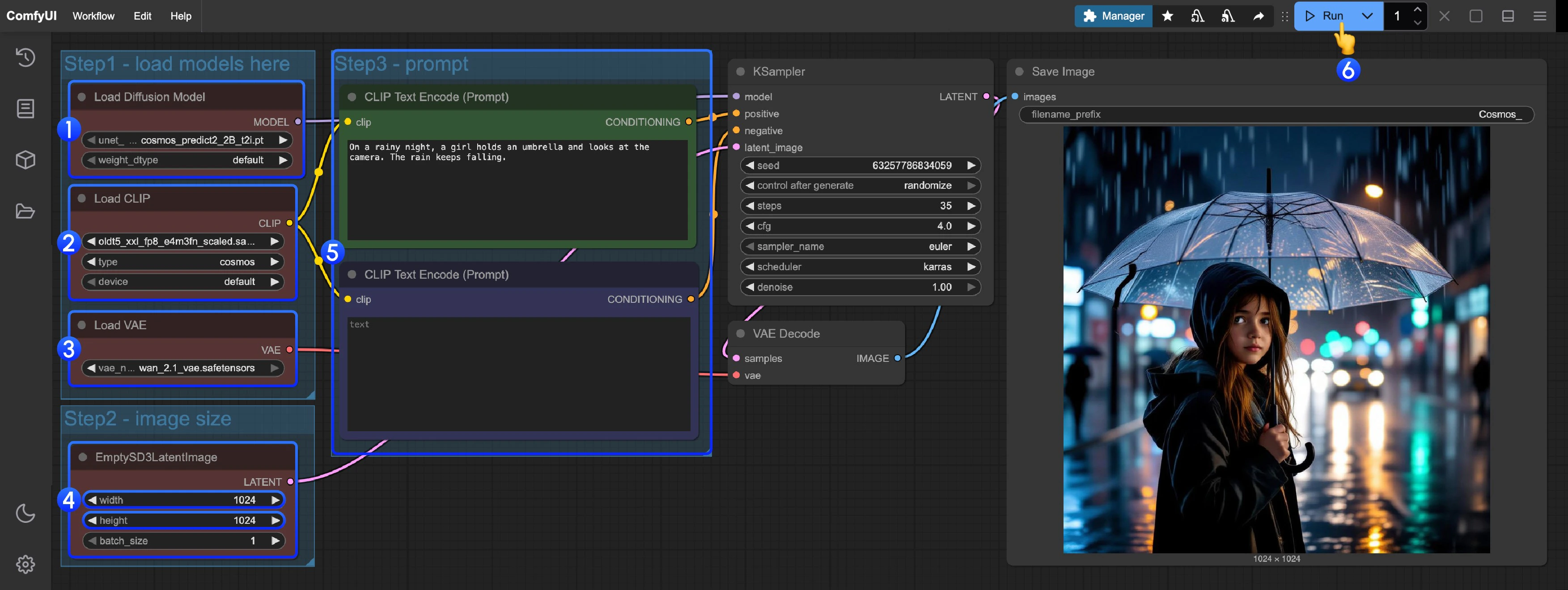Screen dimensions: 1568x590
Task: Collapse the Save Image node
Action: point(1019,71)
